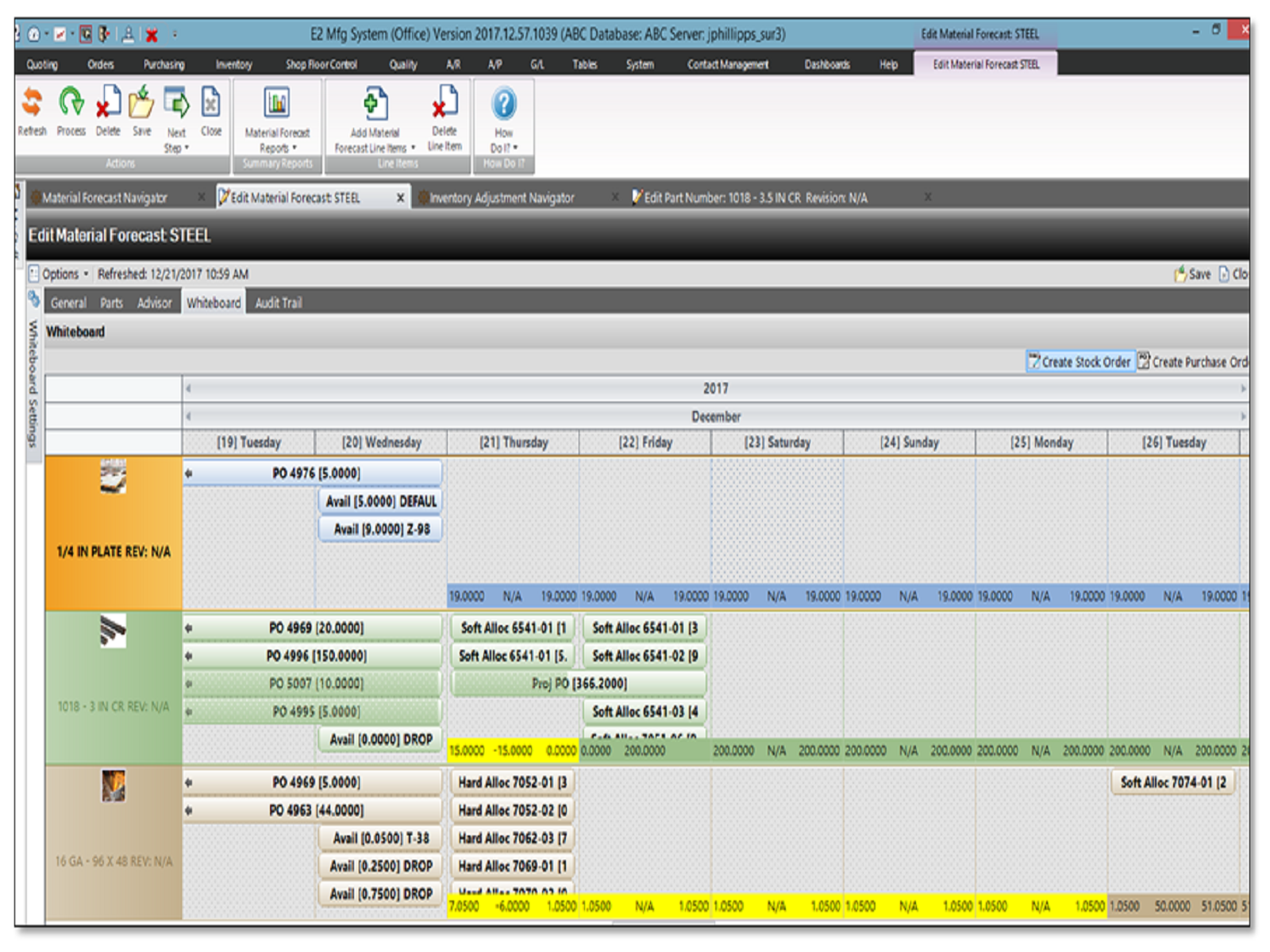Select the [21] Thursday column header
The height and width of the screenshot is (952, 1270).
tap(514, 442)
